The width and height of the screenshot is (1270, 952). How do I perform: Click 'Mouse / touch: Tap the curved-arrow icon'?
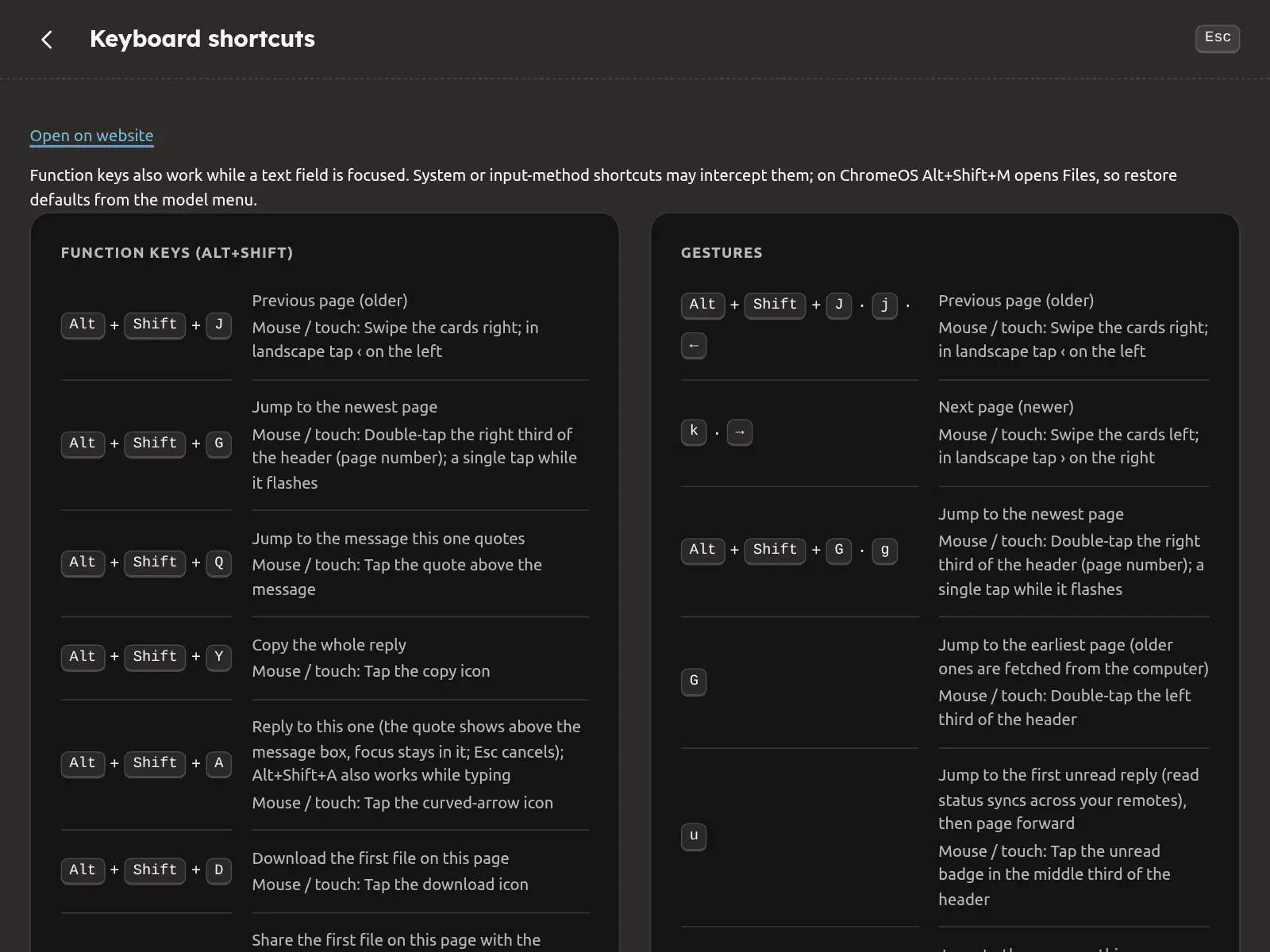click(402, 803)
